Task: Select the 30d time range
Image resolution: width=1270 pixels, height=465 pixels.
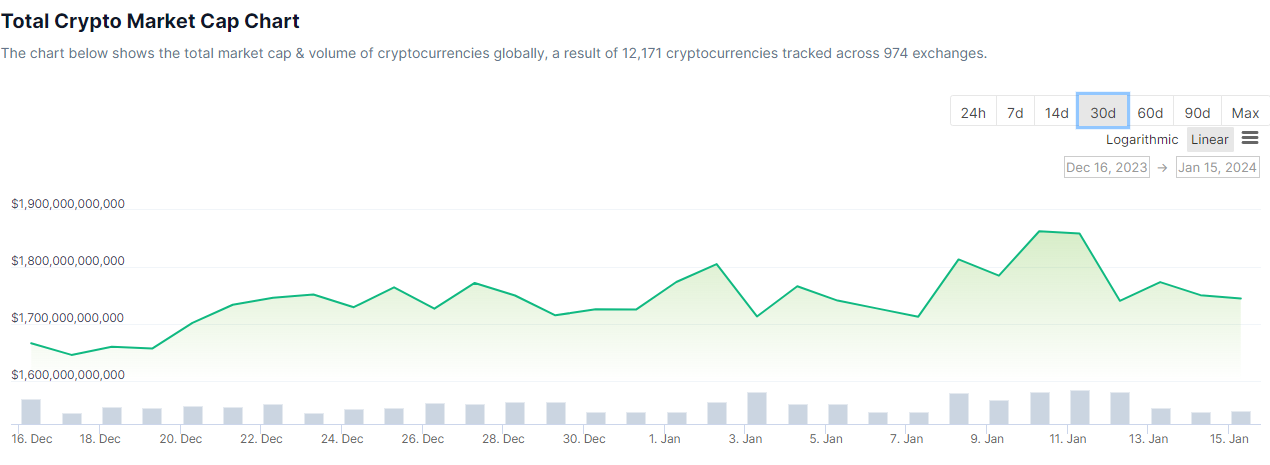Action: click(1103, 113)
